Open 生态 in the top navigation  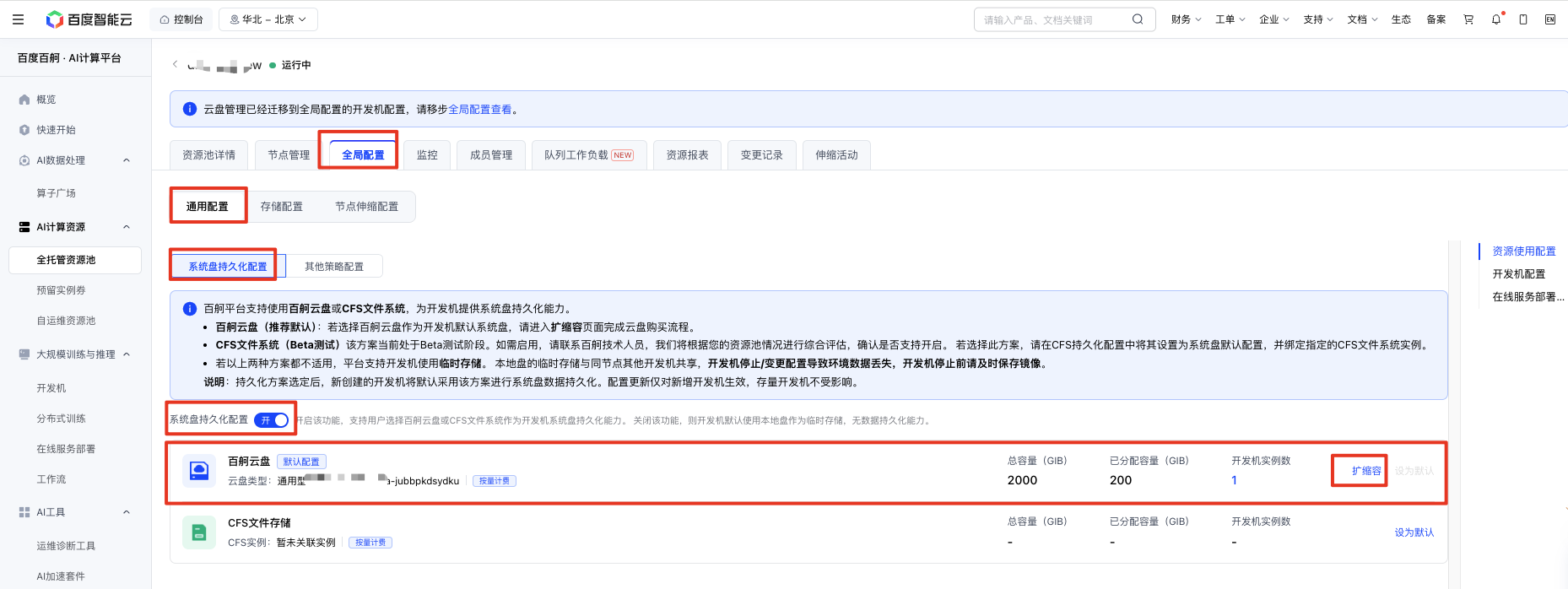(x=1401, y=19)
